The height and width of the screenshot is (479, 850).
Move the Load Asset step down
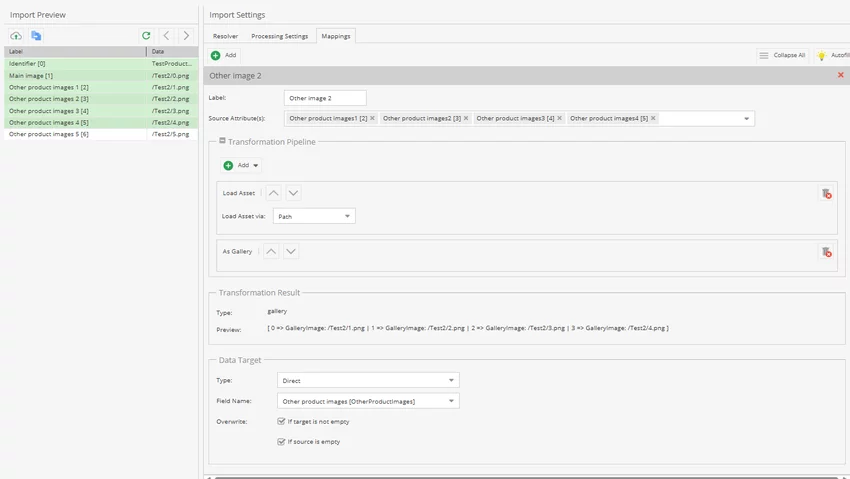[x=293, y=193]
